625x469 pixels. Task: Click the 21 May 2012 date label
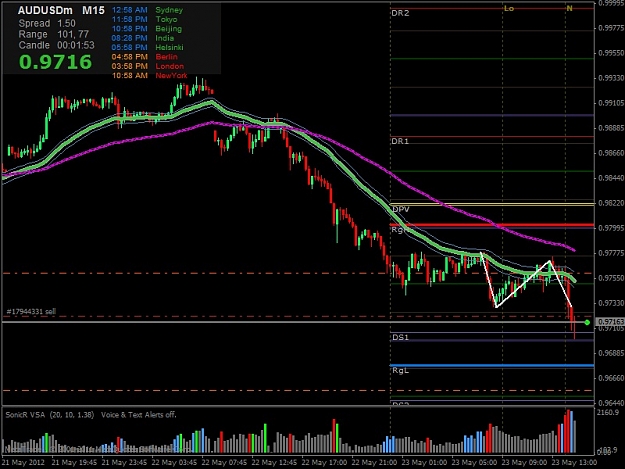[x=23, y=463]
